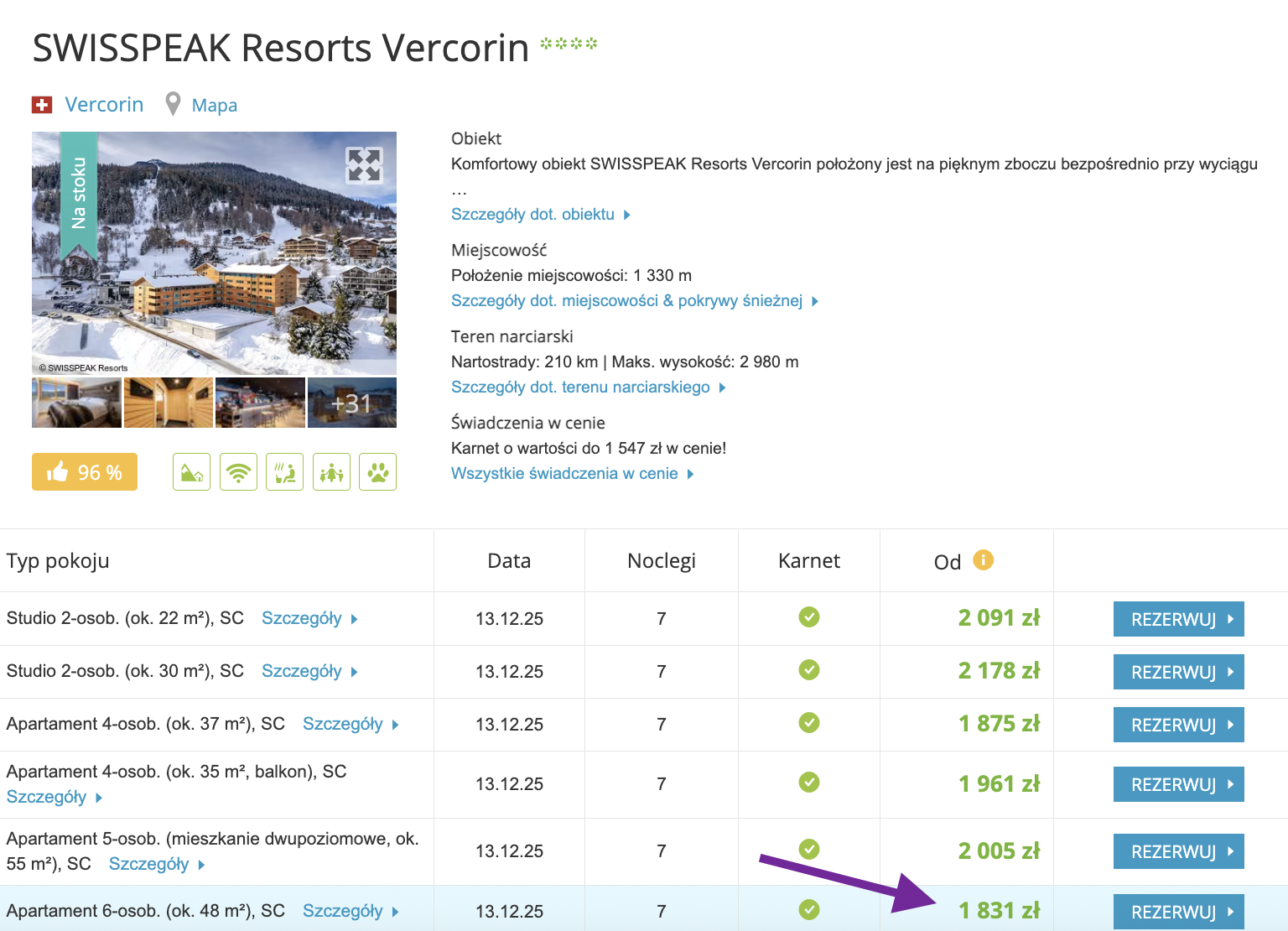1288x931 pixels.
Task: Click REZERWUJ for the 2 091 zł studio
Action: (x=1179, y=619)
